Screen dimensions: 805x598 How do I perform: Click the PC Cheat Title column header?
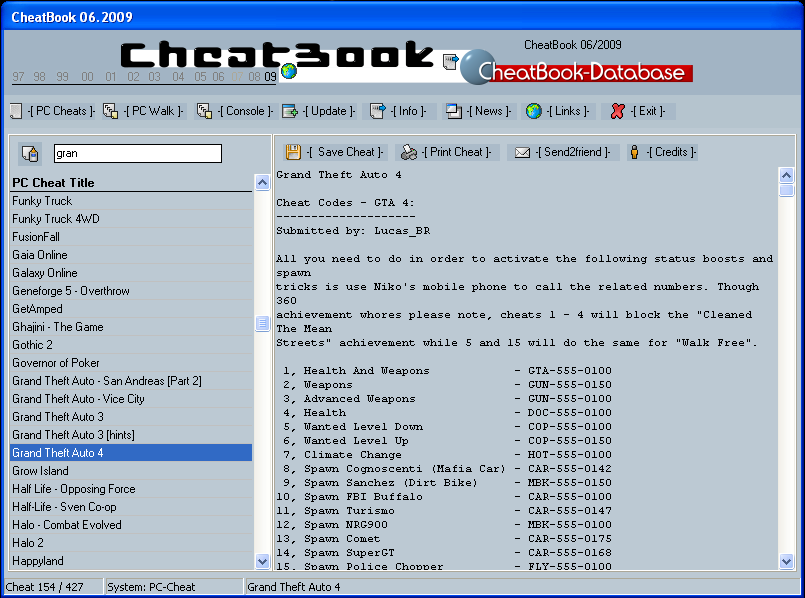point(131,183)
